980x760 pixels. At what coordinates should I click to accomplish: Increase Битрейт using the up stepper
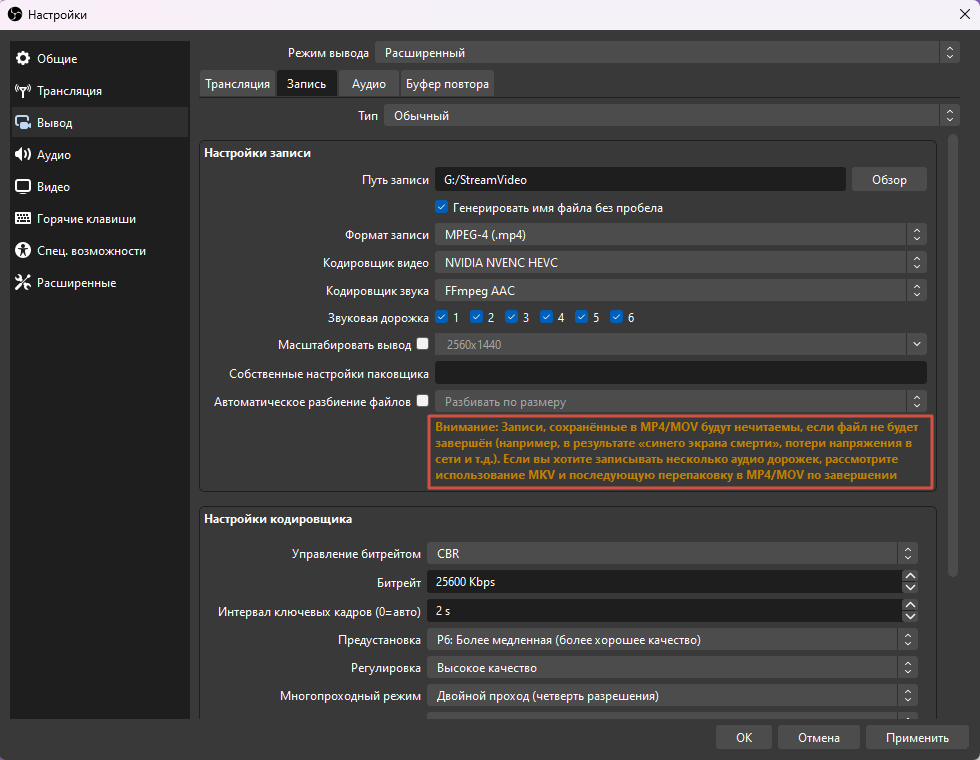(909, 576)
